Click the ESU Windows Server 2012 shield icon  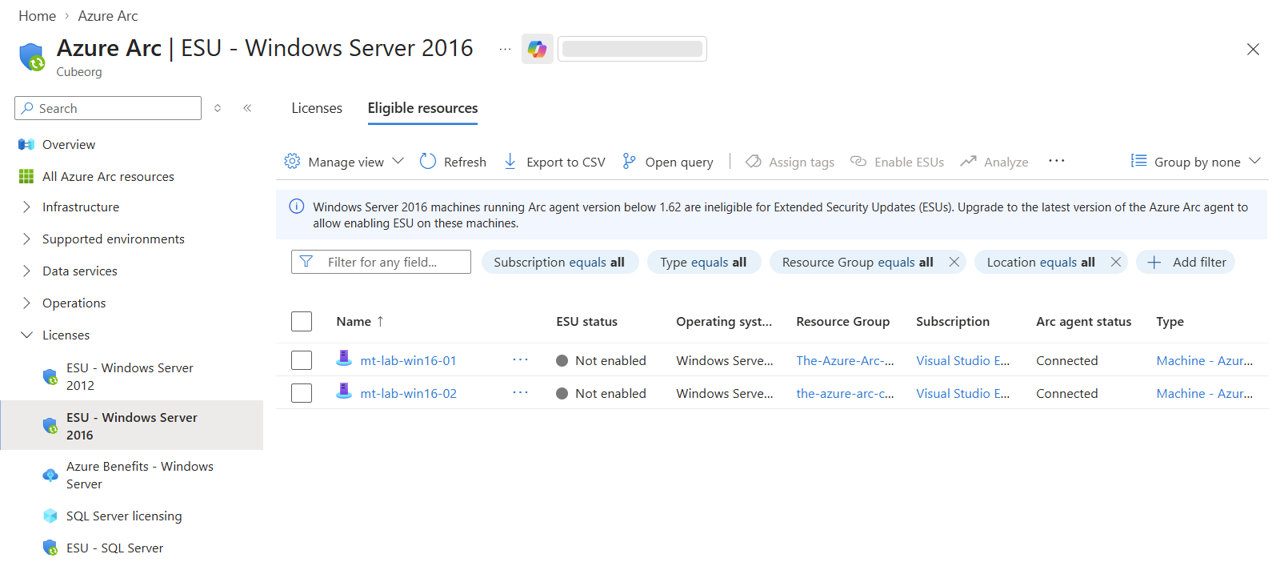(x=50, y=376)
